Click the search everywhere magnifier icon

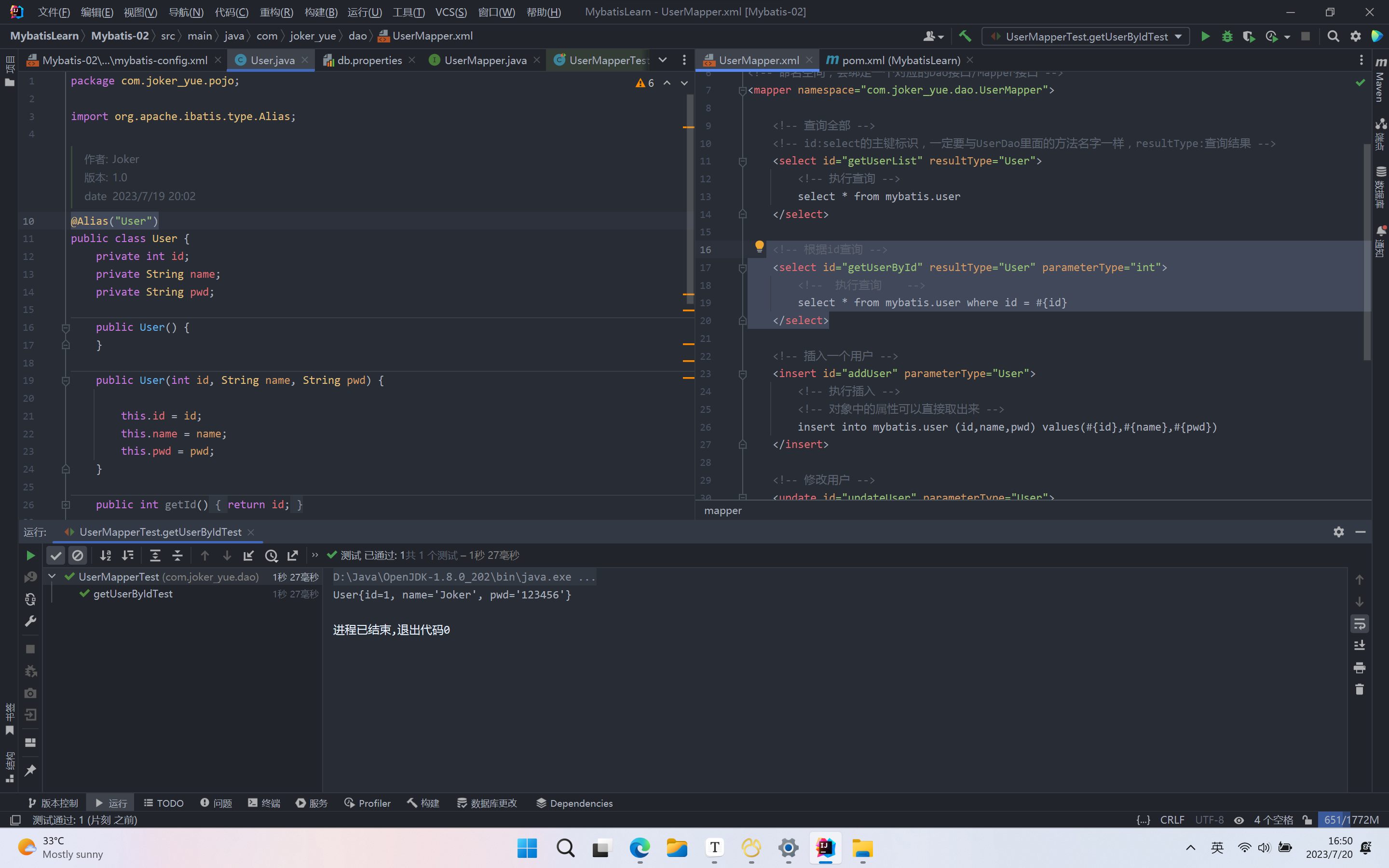[x=1333, y=36]
